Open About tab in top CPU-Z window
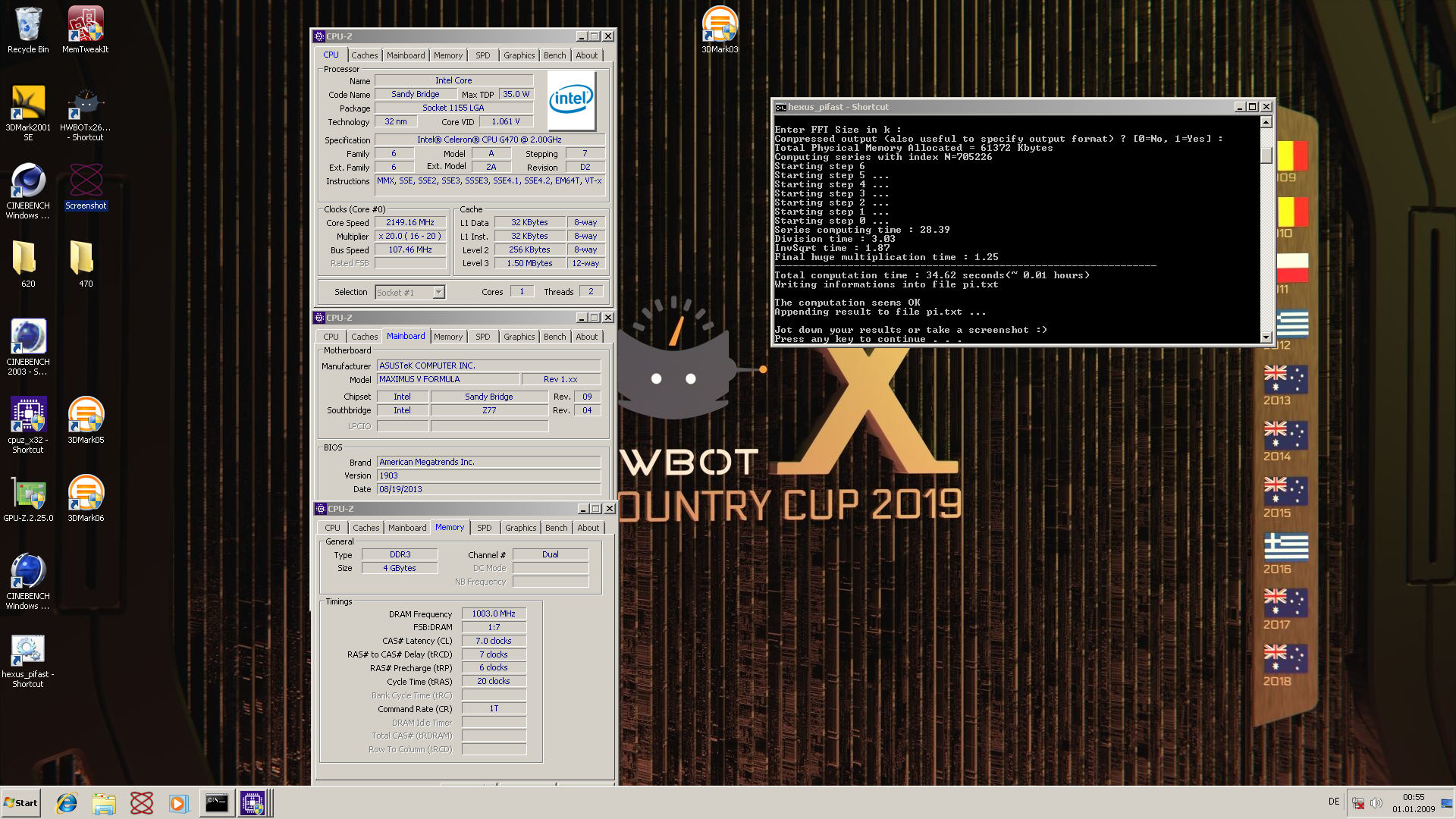Image resolution: width=1456 pixels, height=819 pixels. coord(587,55)
